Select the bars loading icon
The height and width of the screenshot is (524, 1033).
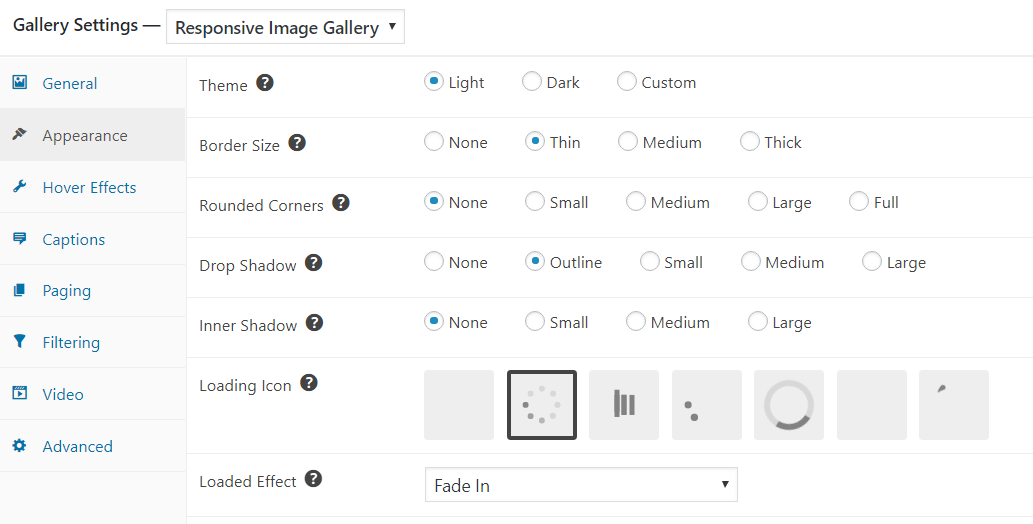[x=624, y=405]
